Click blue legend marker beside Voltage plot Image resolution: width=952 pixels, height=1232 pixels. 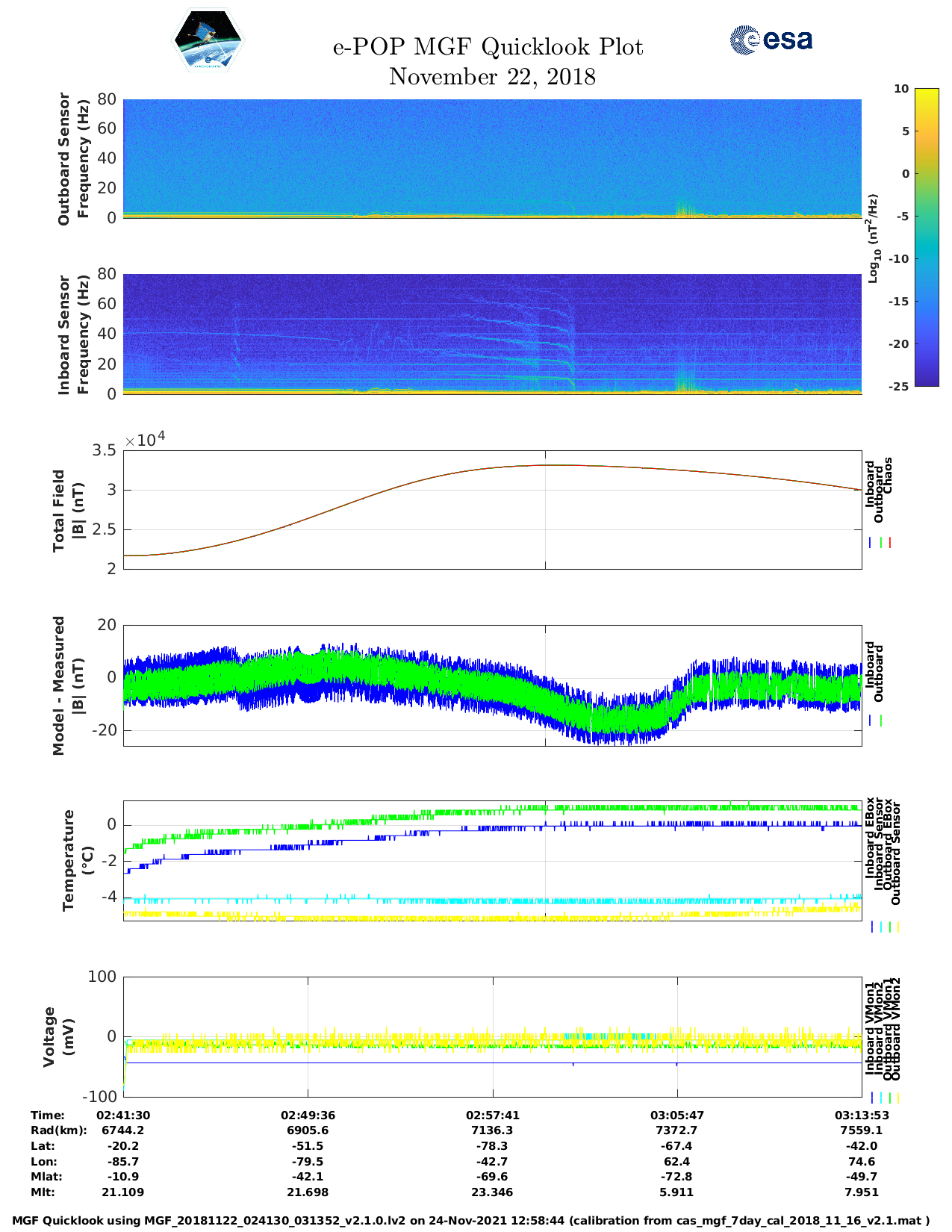point(872,1098)
